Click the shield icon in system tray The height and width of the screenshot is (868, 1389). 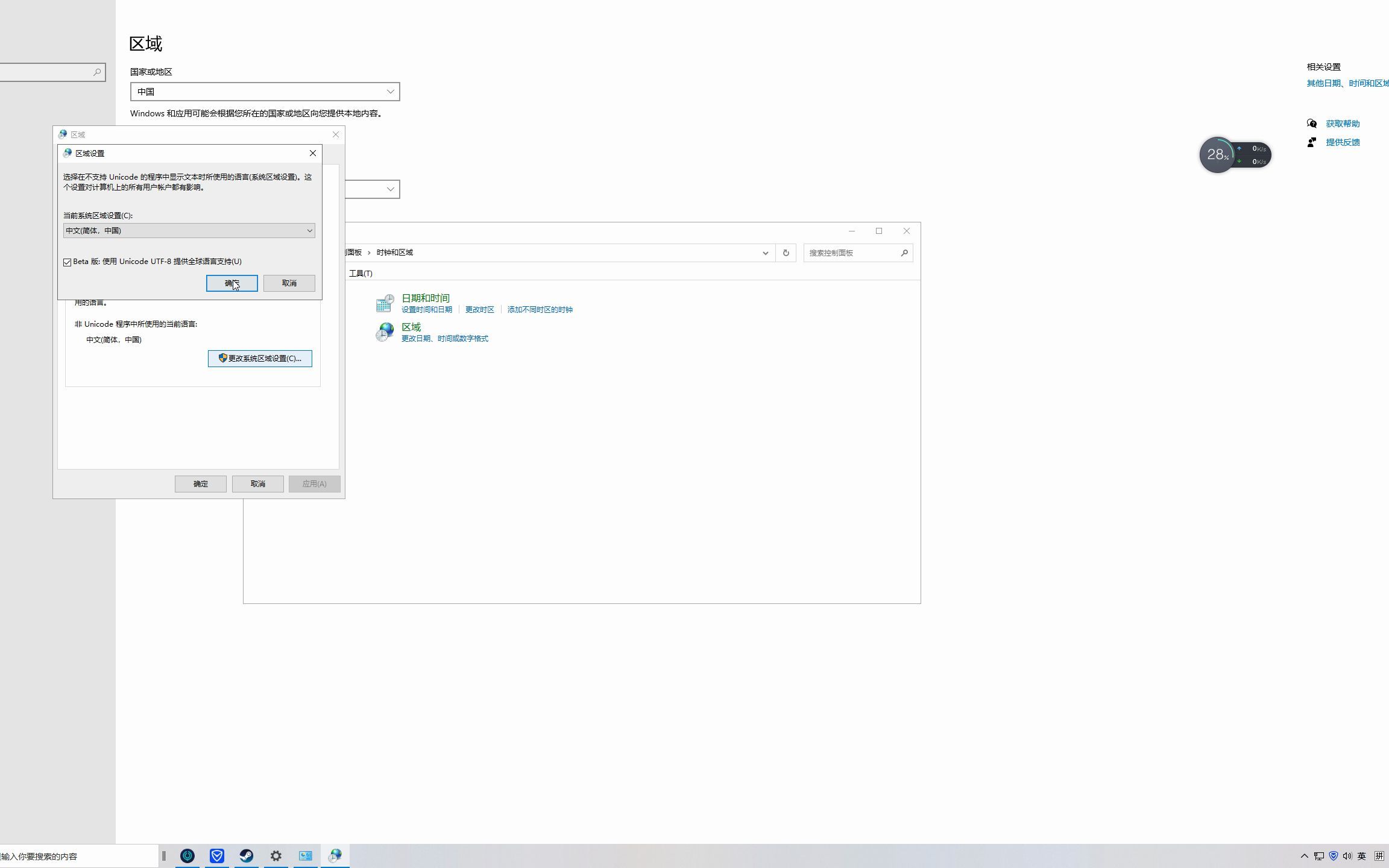pyautogui.click(x=1334, y=856)
